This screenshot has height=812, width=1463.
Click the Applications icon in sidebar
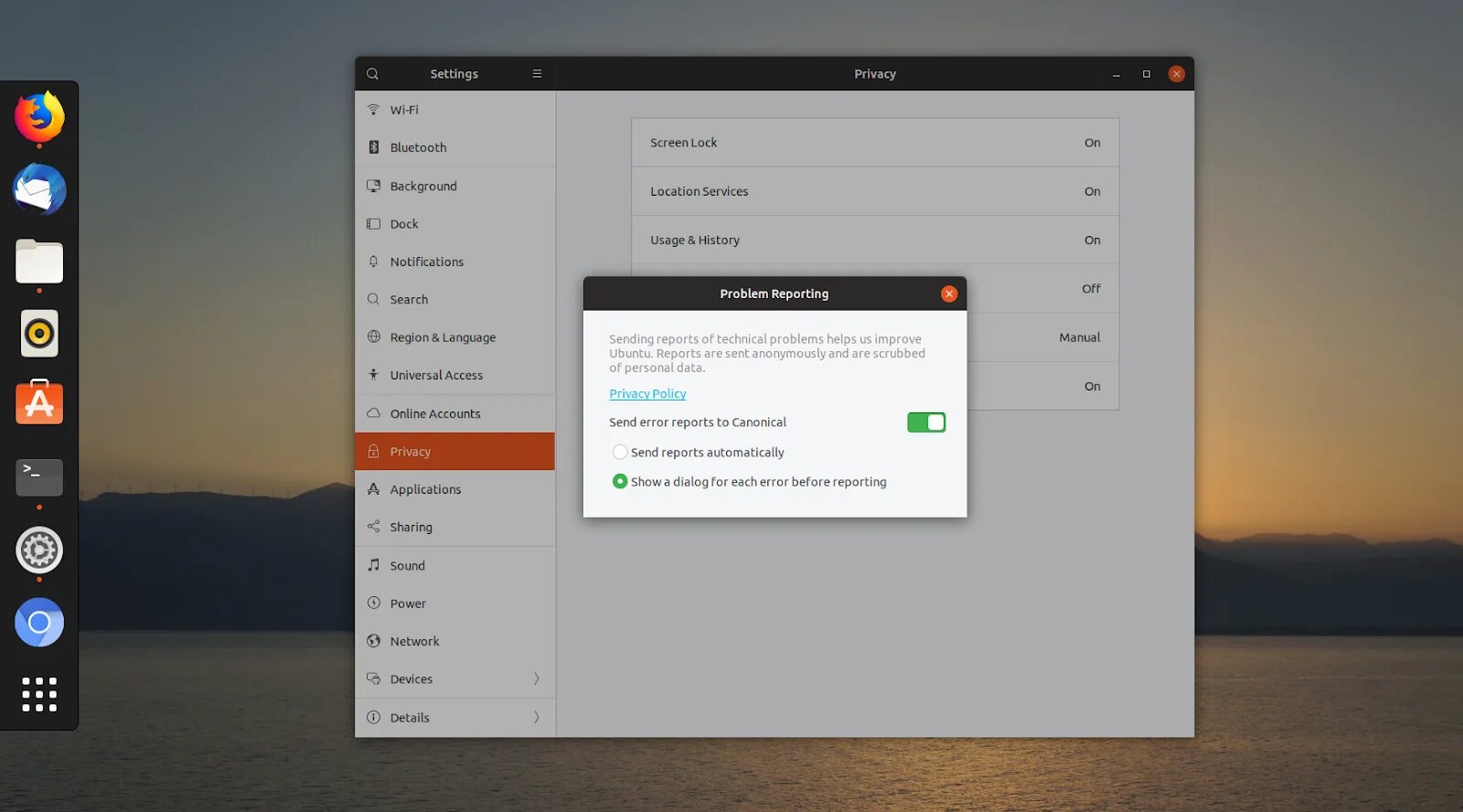click(x=373, y=489)
